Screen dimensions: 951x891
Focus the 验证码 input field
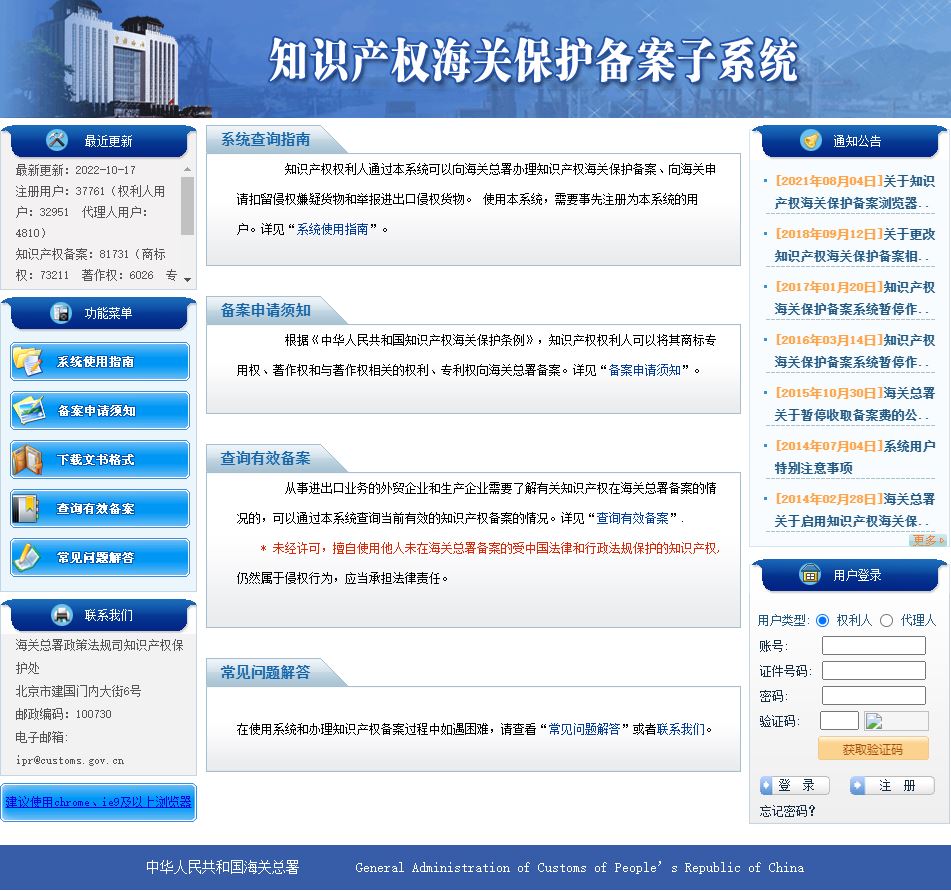[839, 721]
